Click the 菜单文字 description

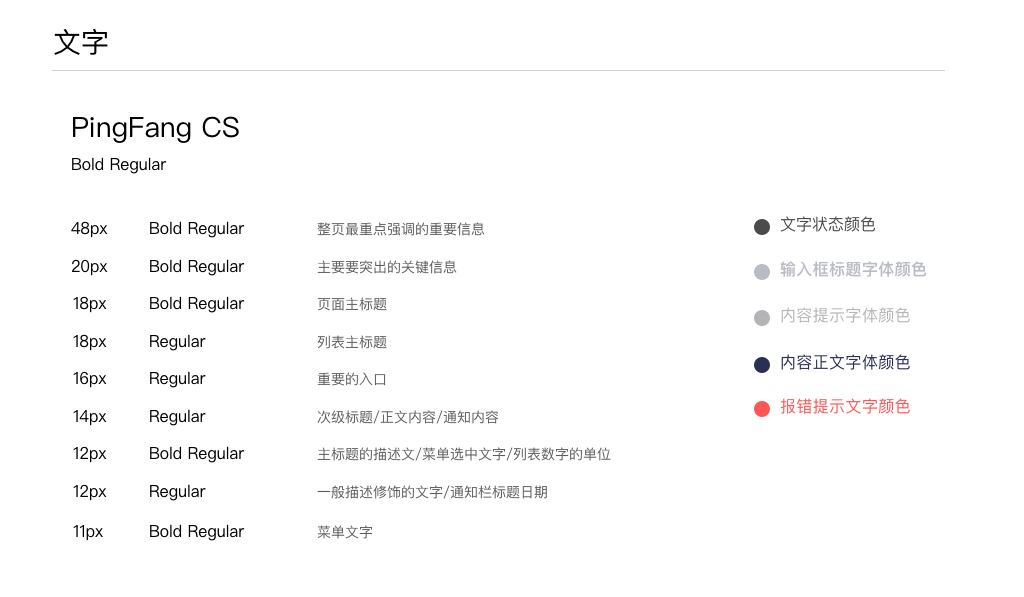point(345,532)
